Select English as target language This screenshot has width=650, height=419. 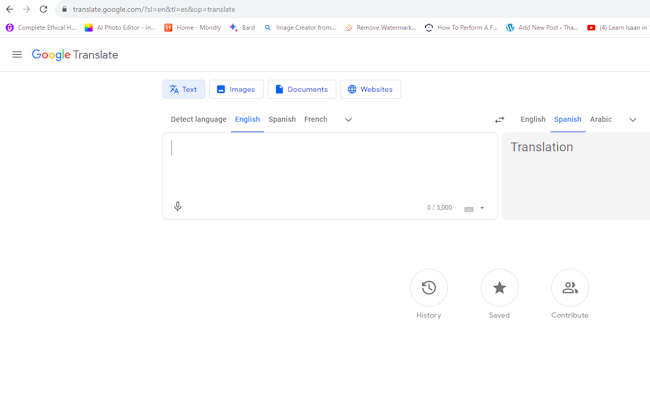[533, 119]
